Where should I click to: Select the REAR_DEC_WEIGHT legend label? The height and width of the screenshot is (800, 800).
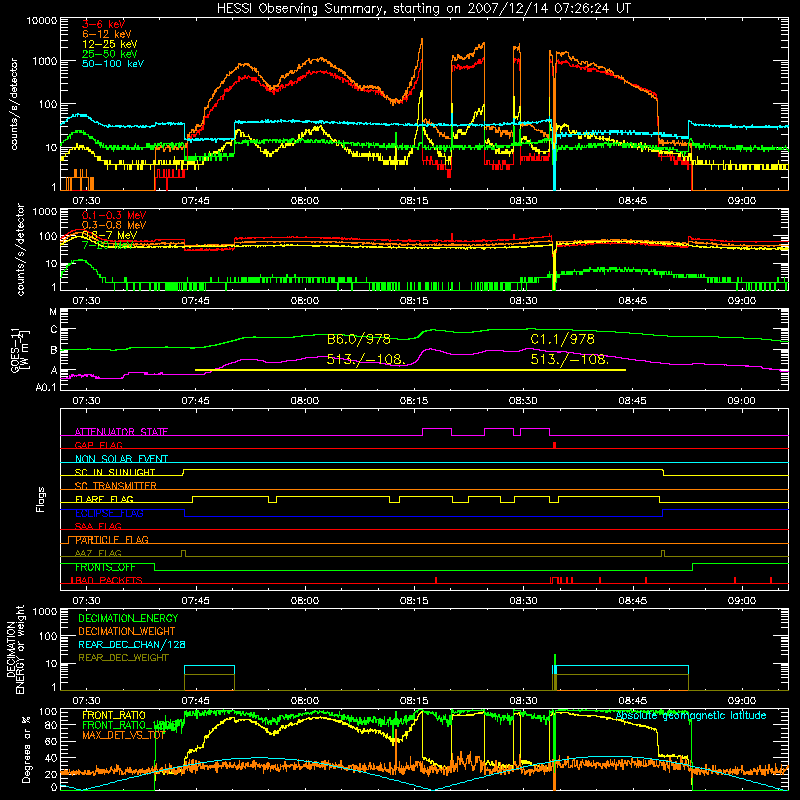point(123,658)
